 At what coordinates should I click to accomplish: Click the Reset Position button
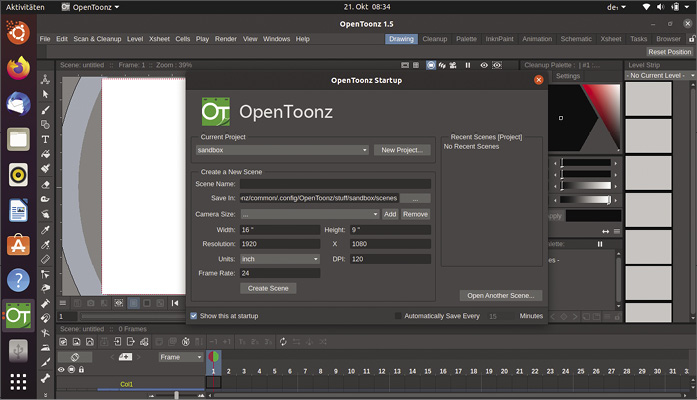pos(669,52)
